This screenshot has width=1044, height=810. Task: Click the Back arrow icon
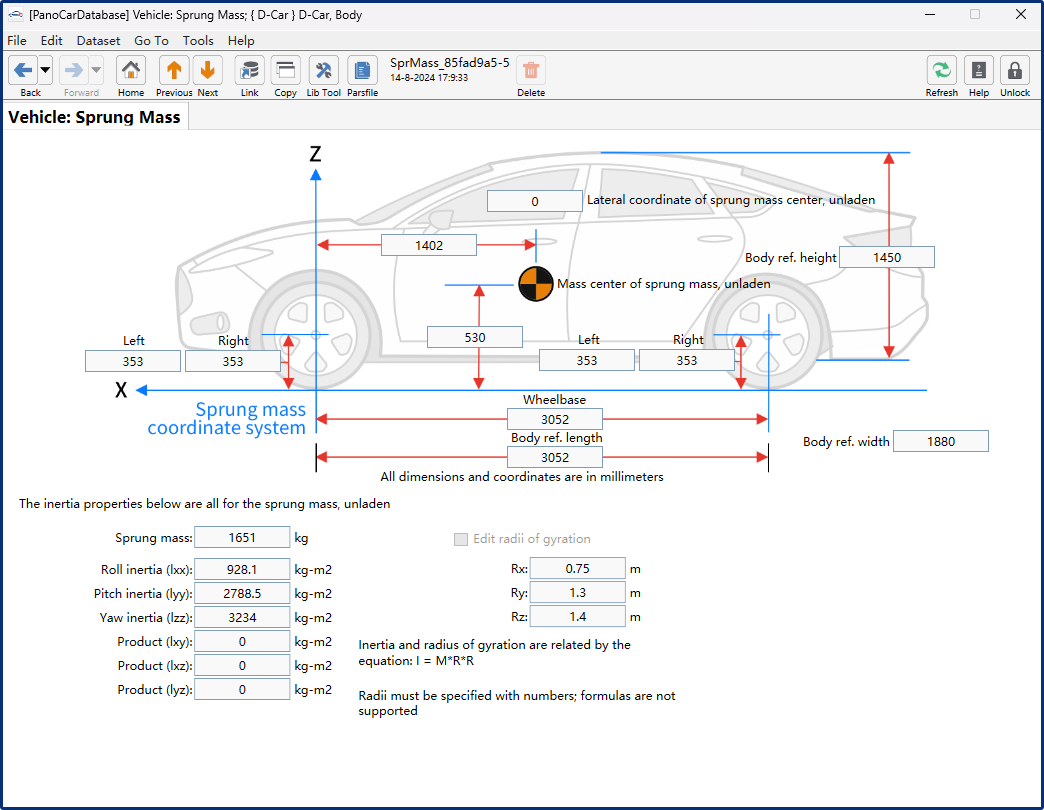coord(23,70)
